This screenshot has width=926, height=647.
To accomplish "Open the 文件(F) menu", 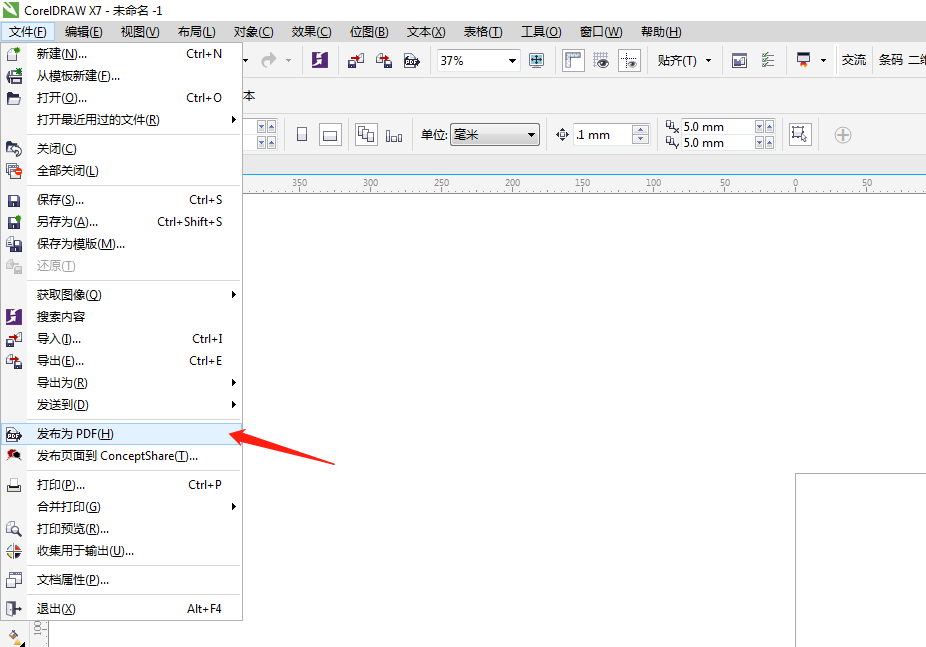I will pos(28,32).
